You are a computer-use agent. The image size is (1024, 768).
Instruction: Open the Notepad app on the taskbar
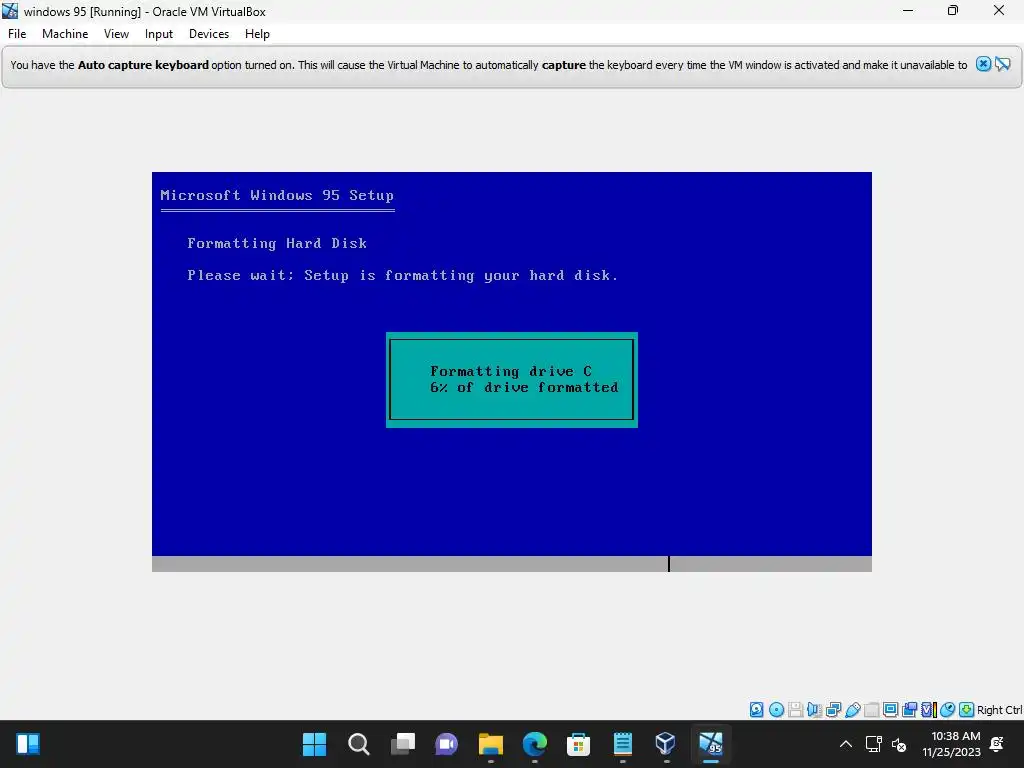623,744
